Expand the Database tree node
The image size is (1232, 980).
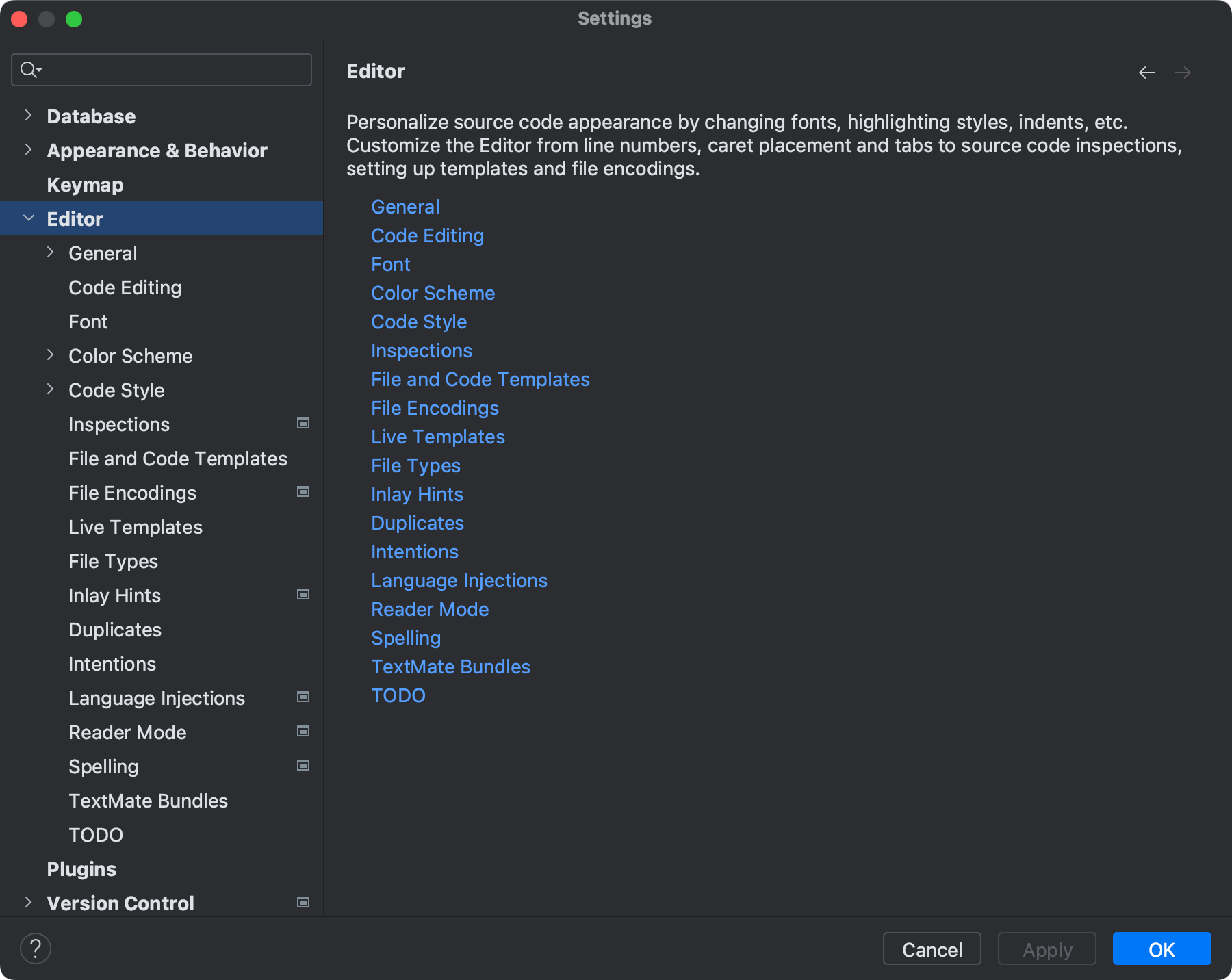(x=27, y=116)
